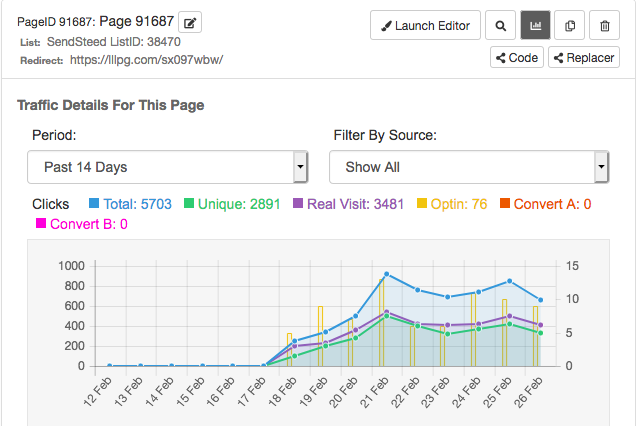Screen dimensions: 636x426
Task: Click the yellow Optin legend swatch
Action: tap(423, 204)
